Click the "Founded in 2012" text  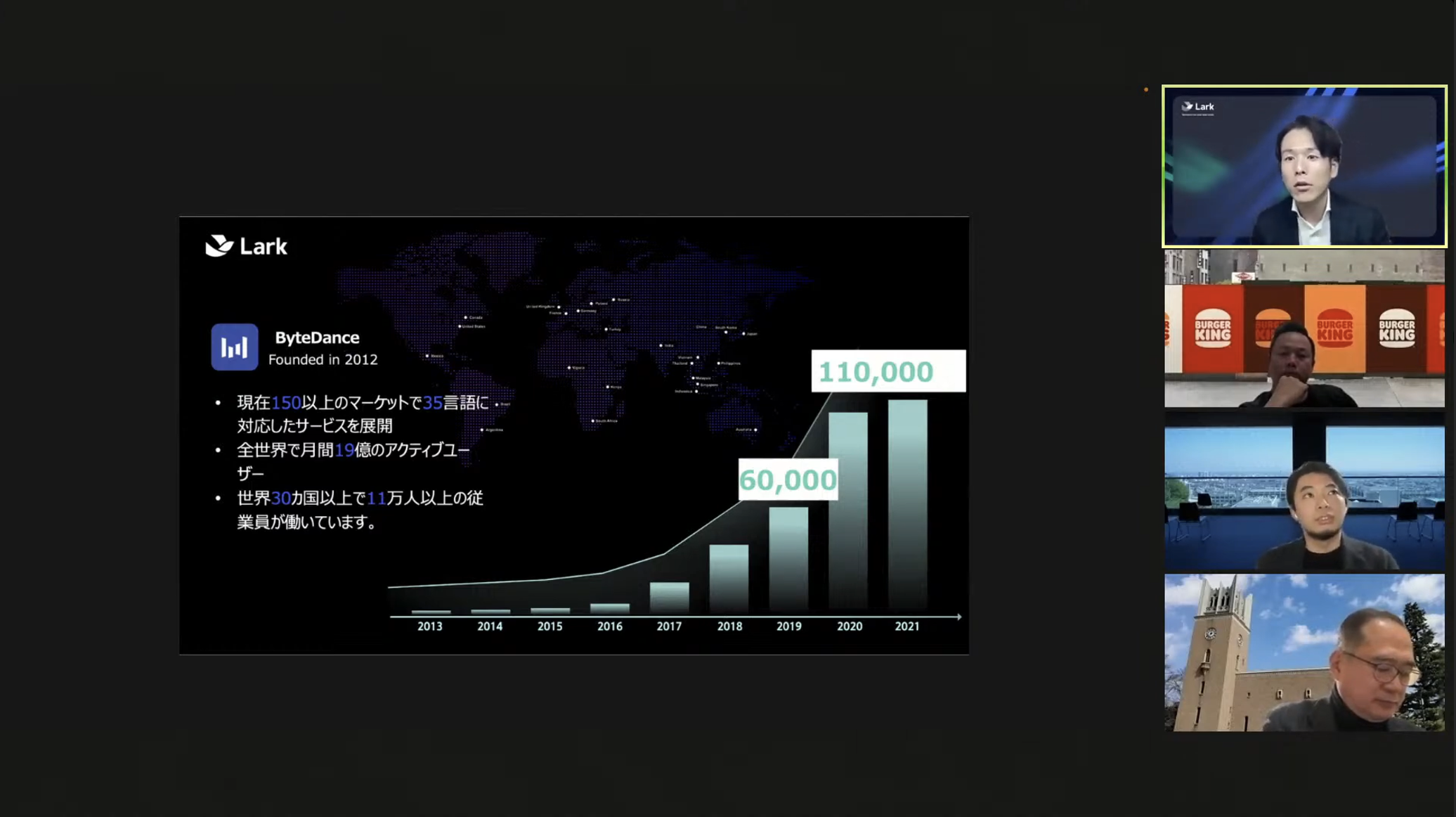click(323, 359)
